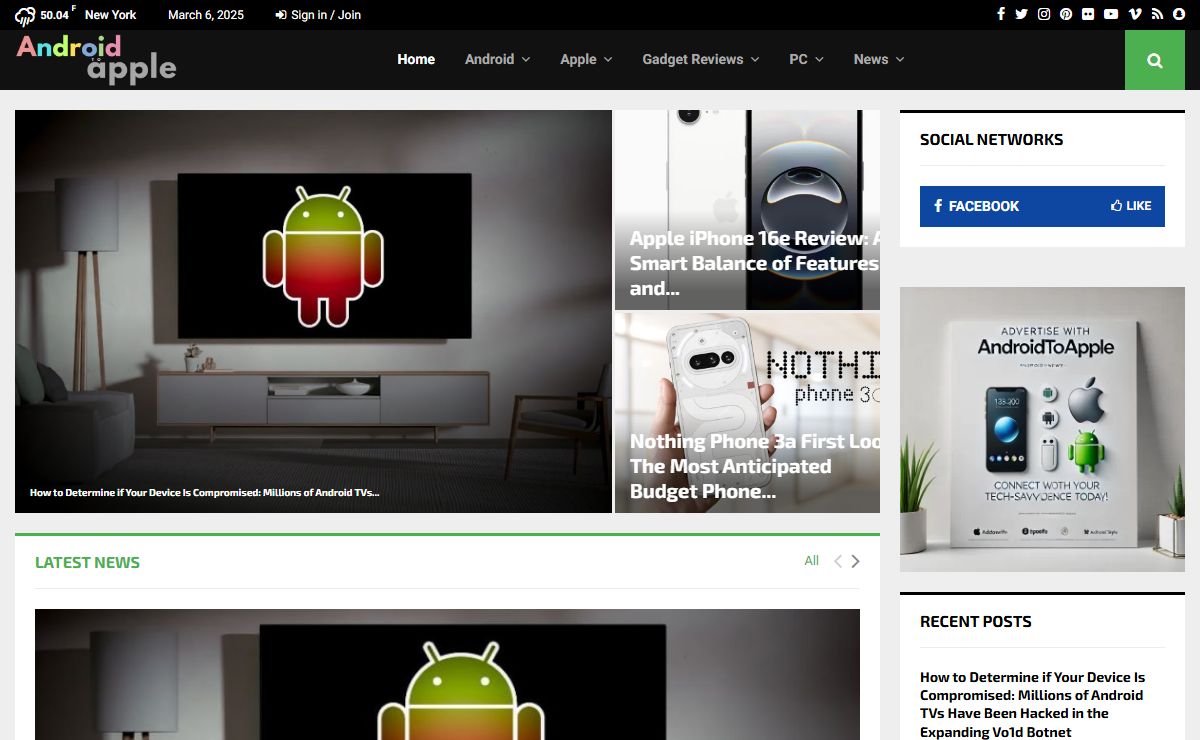Open the Instagram icon in top bar
The image size is (1200, 740).
point(1044,14)
